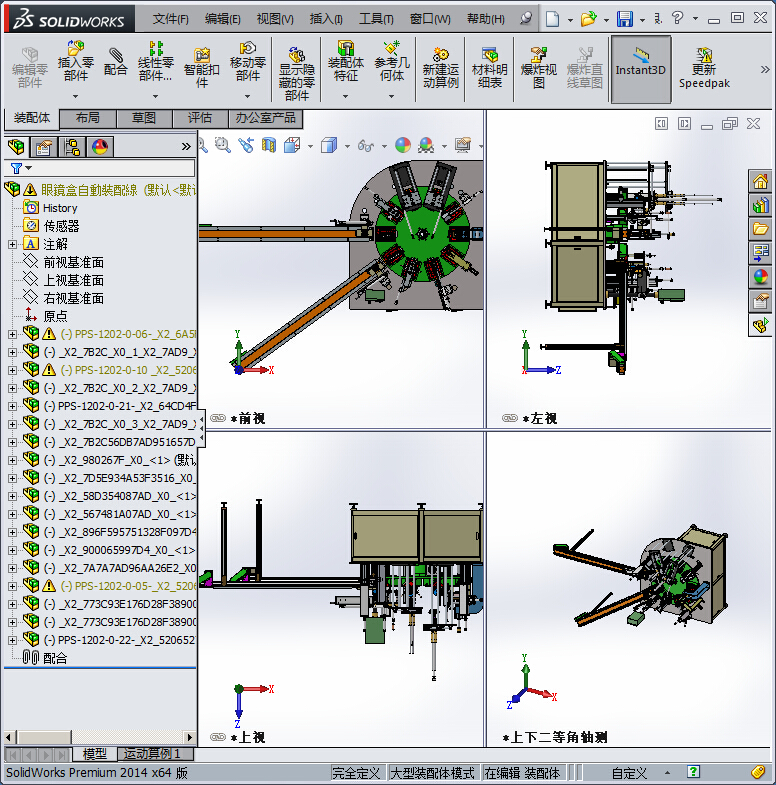Open the 工具(T) menu
Viewport: 776px width, 785px height.
tap(376, 19)
